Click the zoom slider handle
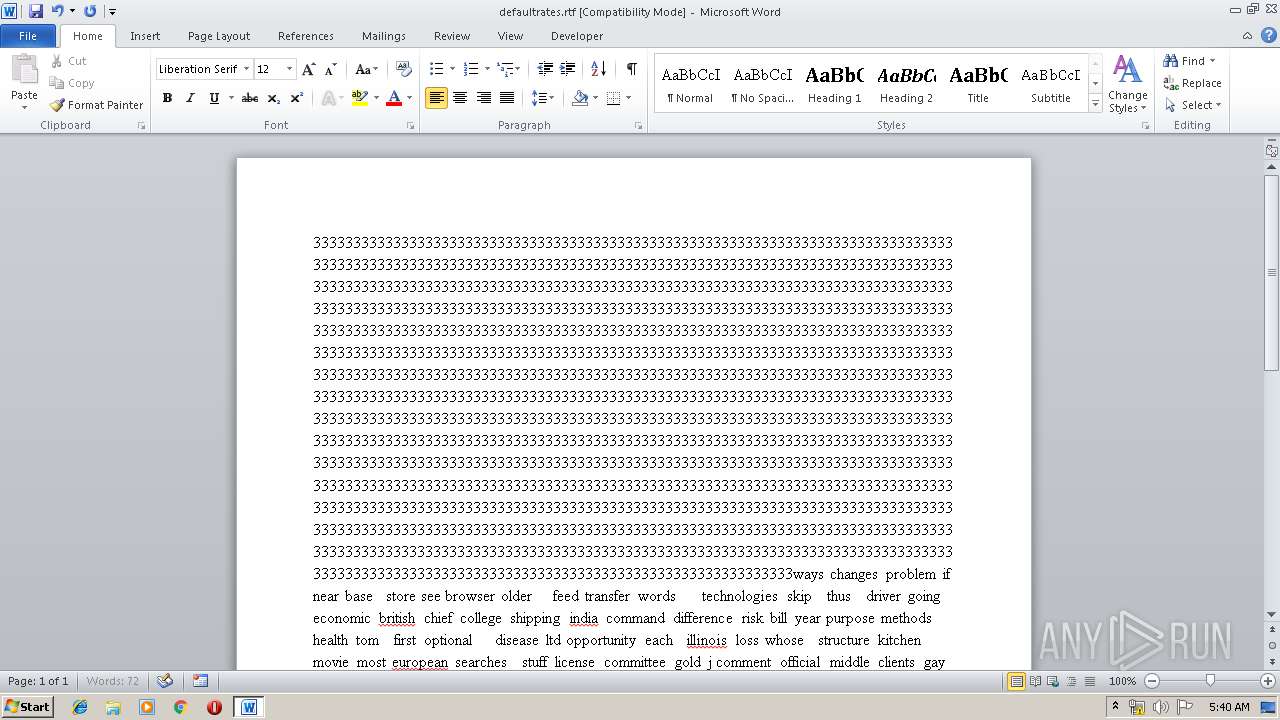1280x720 pixels. [x=1210, y=681]
